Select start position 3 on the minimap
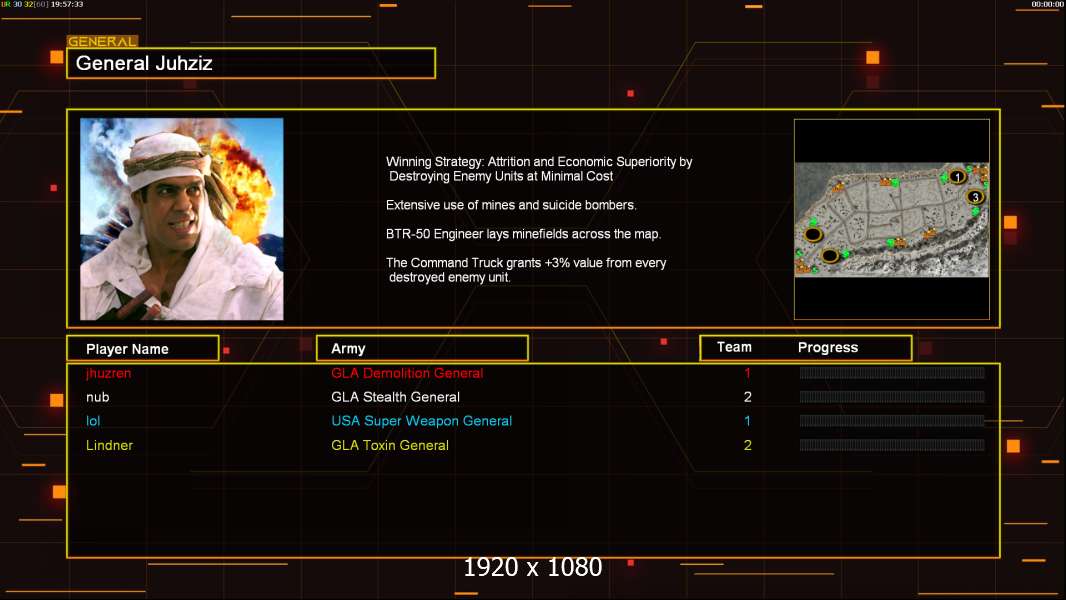This screenshot has height=600, width=1066. (x=975, y=197)
